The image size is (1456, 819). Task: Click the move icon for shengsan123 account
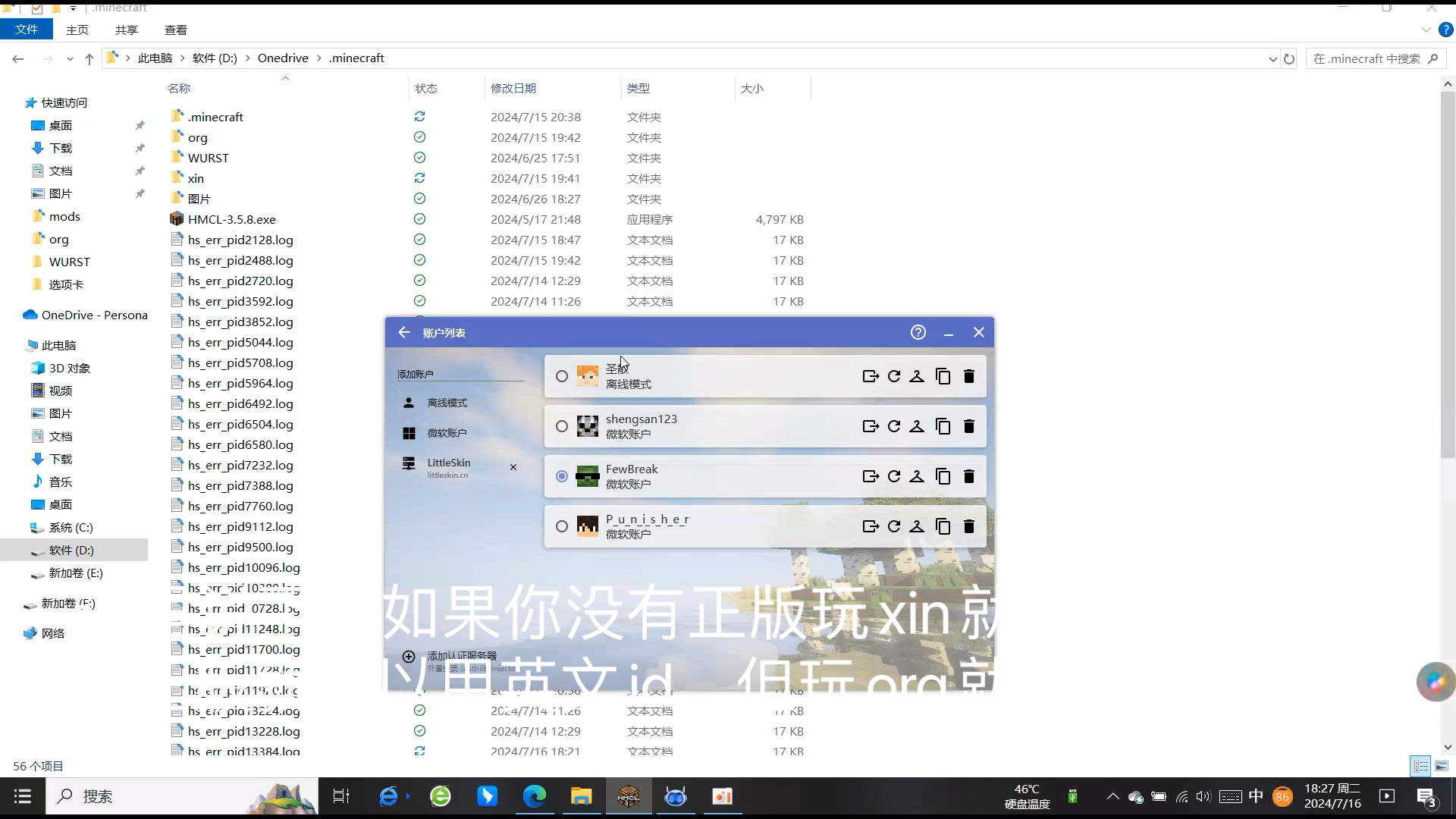tap(871, 426)
